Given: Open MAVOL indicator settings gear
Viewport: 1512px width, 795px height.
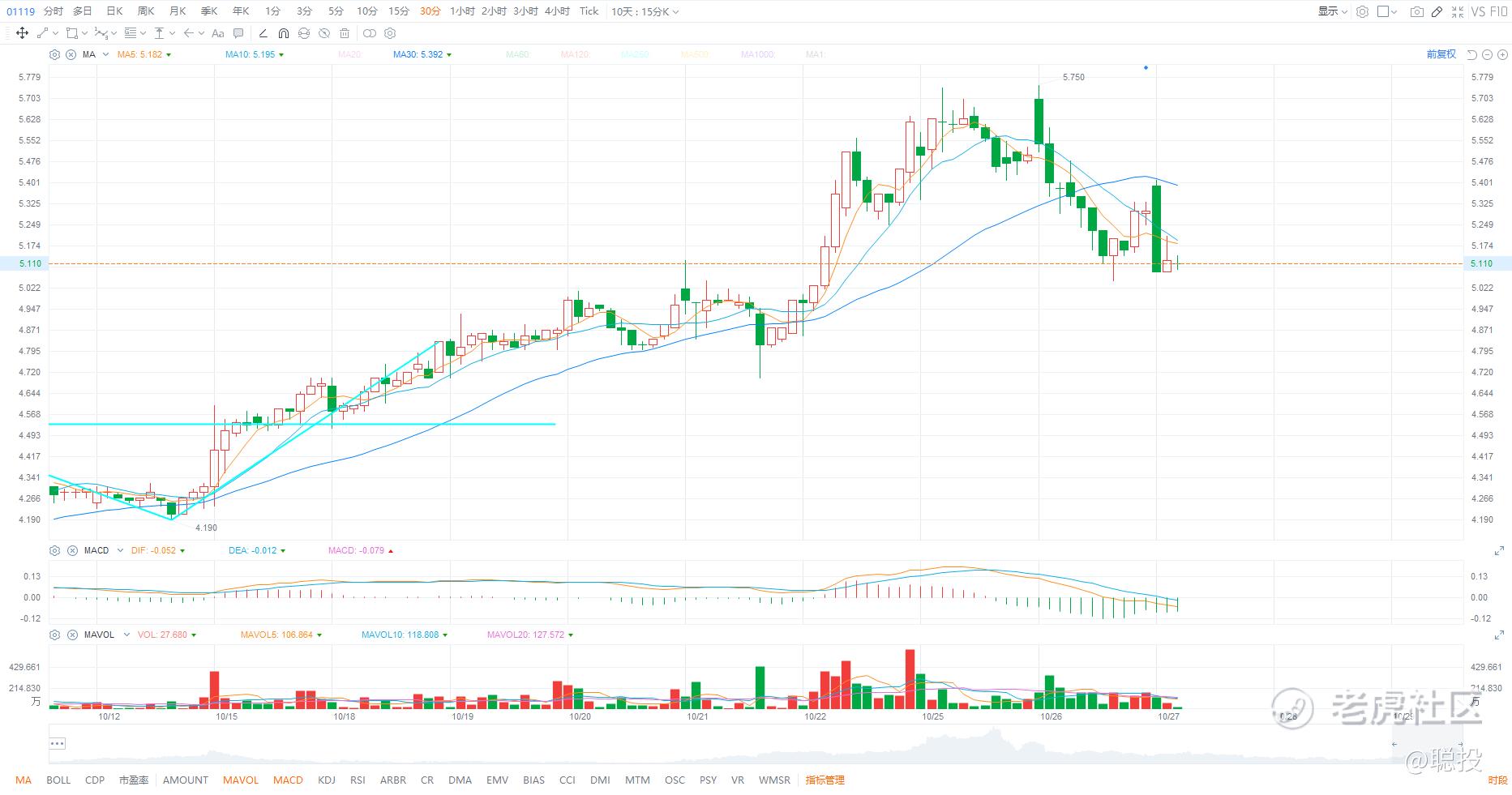Looking at the screenshot, I should 54,635.
